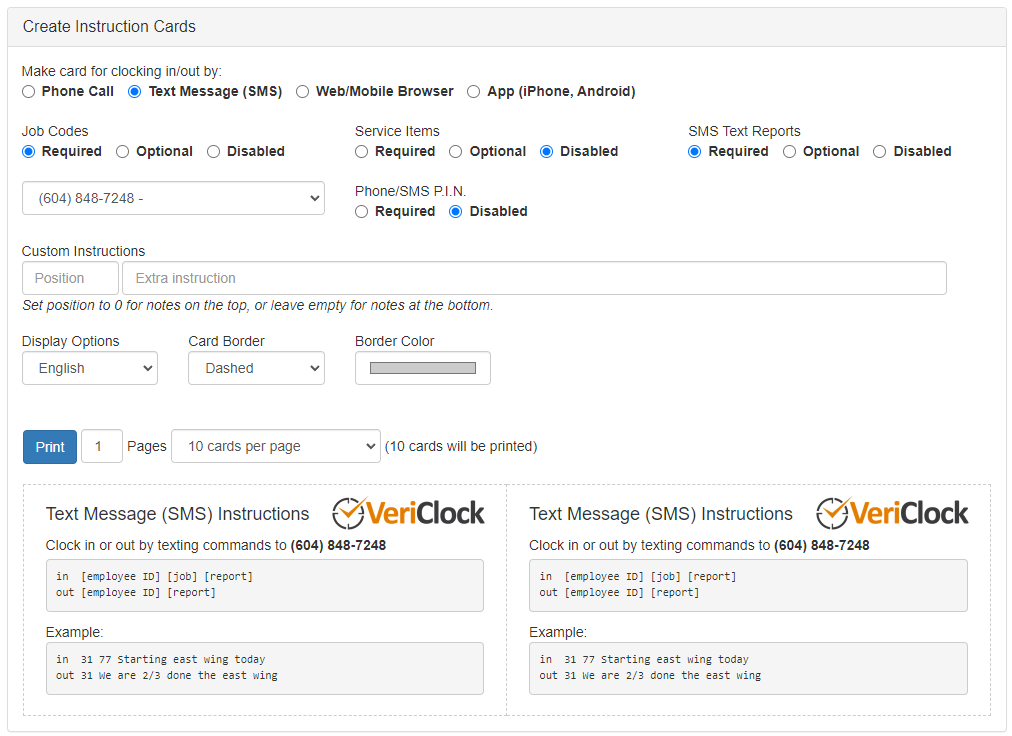Screen dimensions: 1012x736
Task: Click the VeriClock logo on the right card
Action: click(892, 513)
